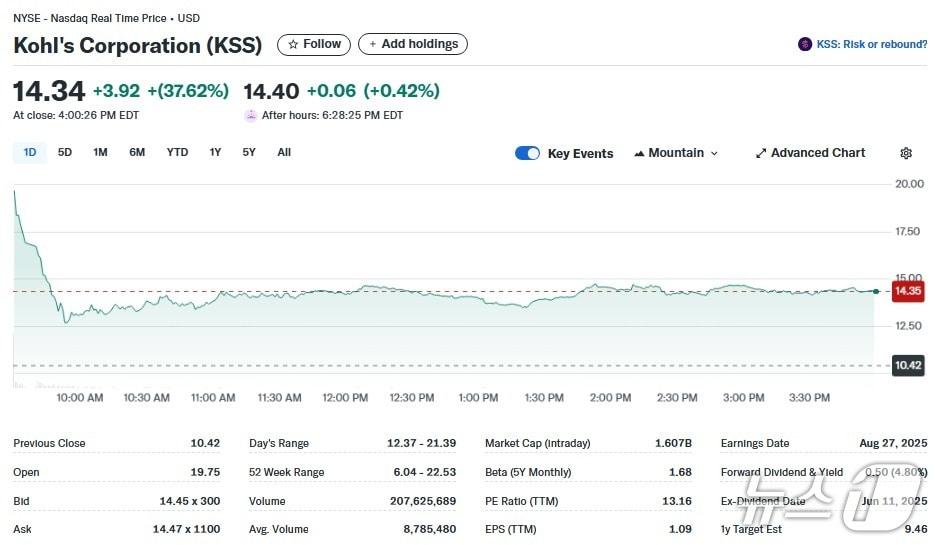Click the 10.42 previous close marker
This screenshot has width=935, height=545.
(907, 365)
